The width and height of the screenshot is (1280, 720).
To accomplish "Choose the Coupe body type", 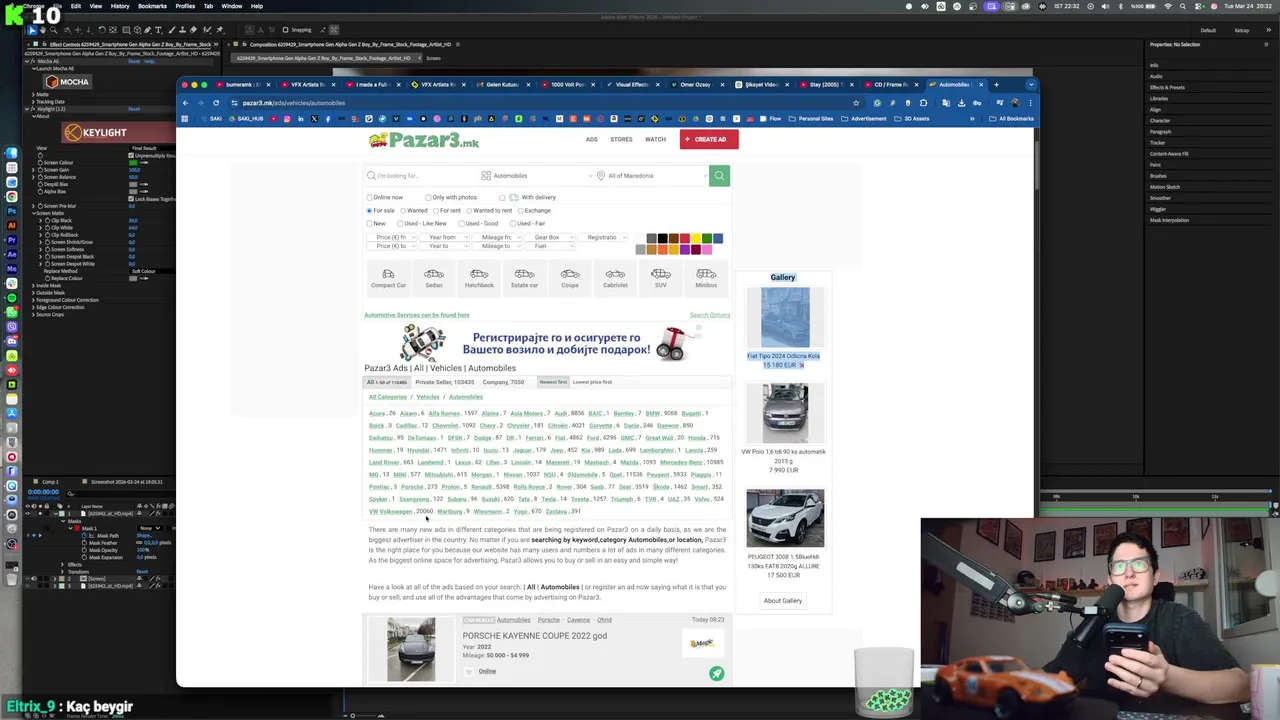I will pyautogui.click(x=570, y=278).
